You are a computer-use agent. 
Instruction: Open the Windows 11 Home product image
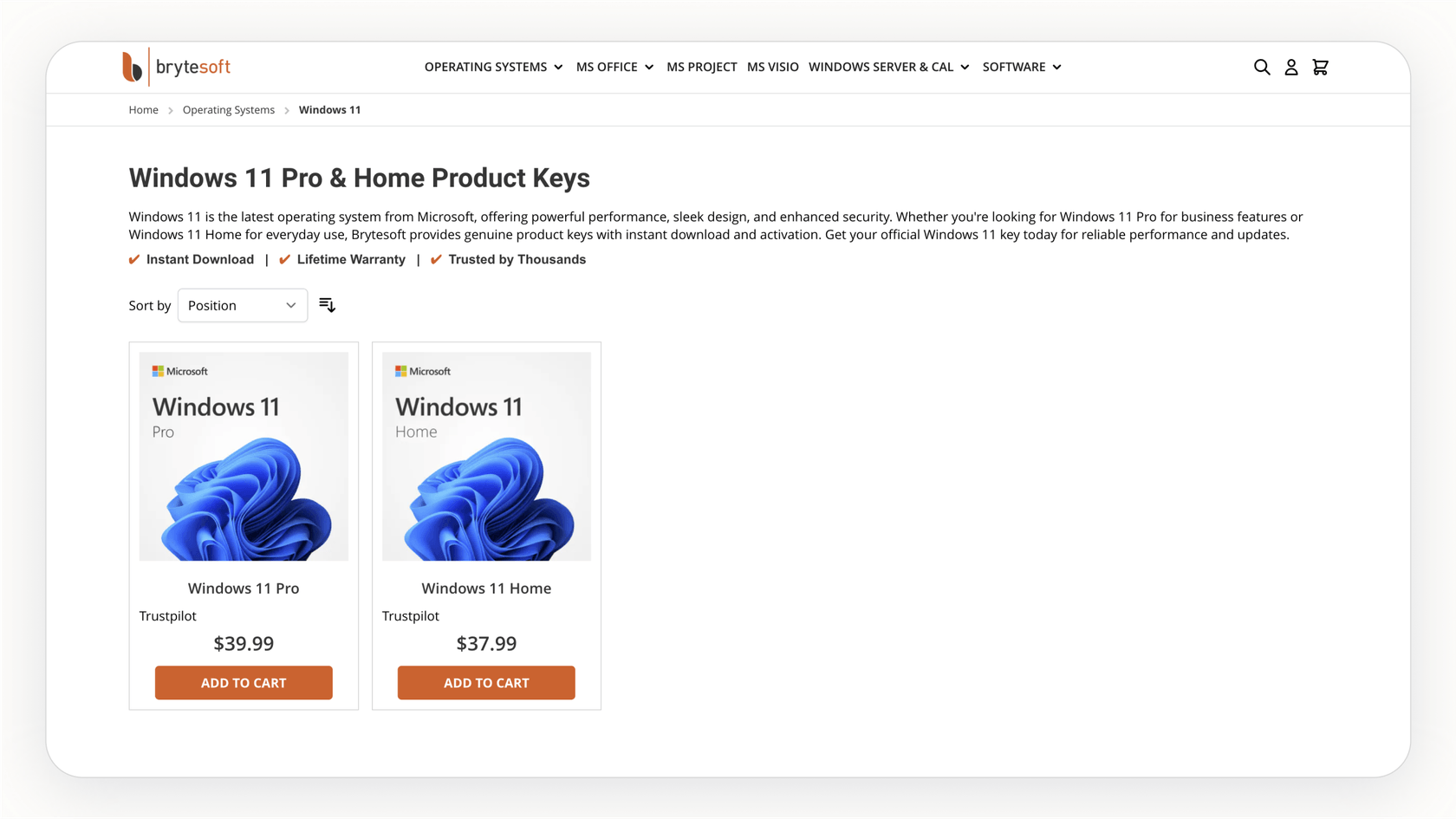[x=486, y=456]
